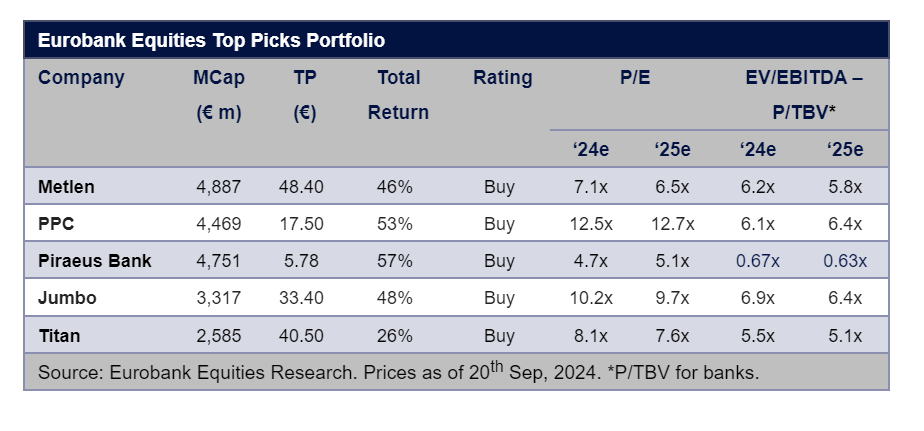Select the Titan company name

58,335
